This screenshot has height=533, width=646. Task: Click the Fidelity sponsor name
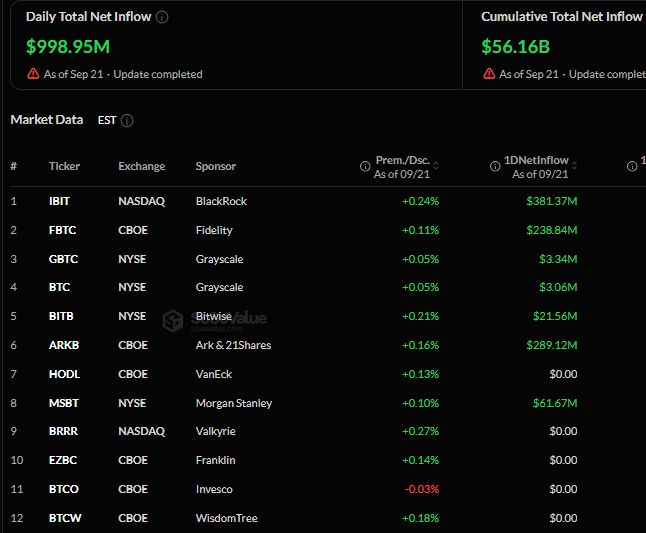(214, 230)
